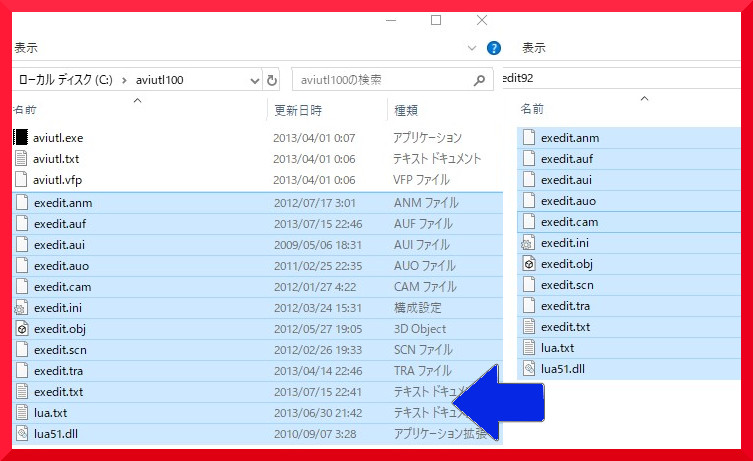Open the path chevron after ローカル ディスク (C:)
The width and height of the screenshot is (753, 461).
pyautogui.click(x=124, y=80)
